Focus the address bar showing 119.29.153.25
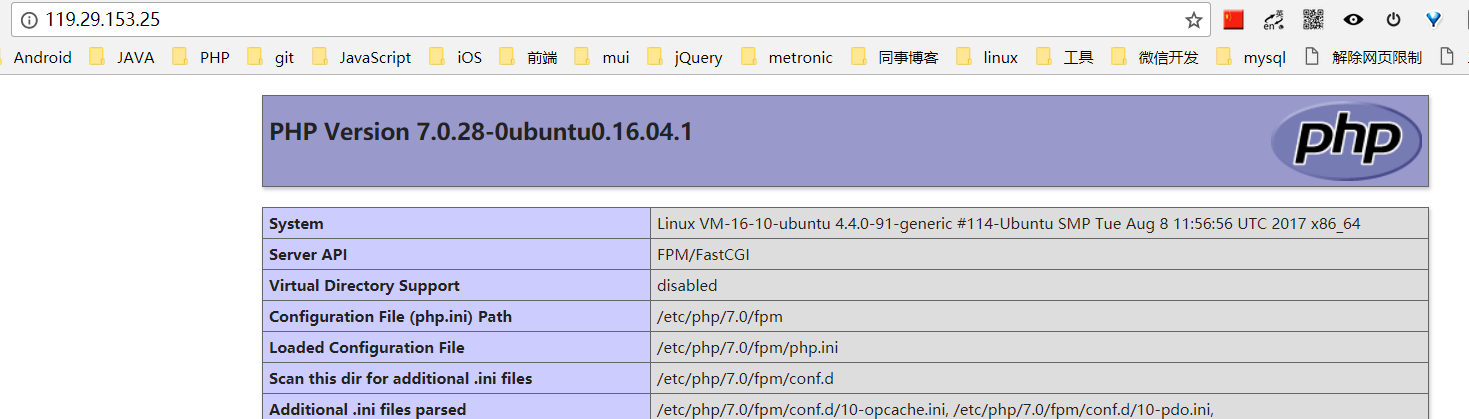 610,19
